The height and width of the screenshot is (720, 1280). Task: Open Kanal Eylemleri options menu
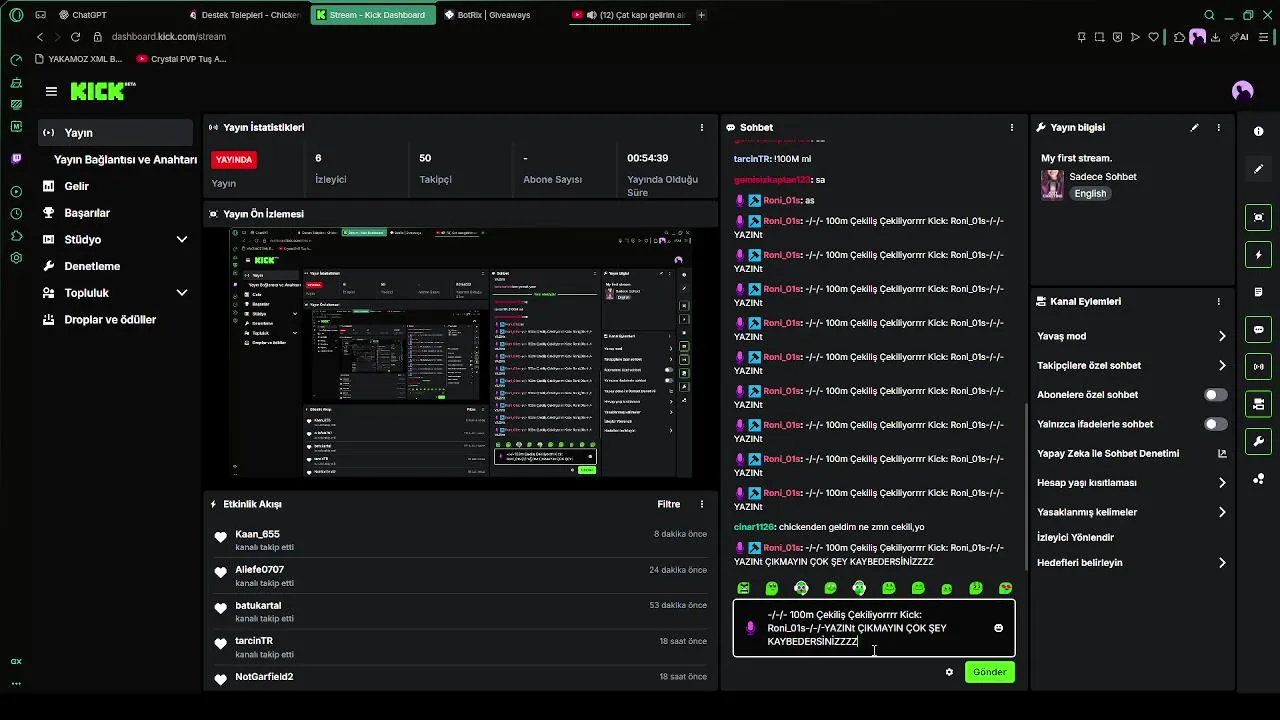click(1218, 301)
